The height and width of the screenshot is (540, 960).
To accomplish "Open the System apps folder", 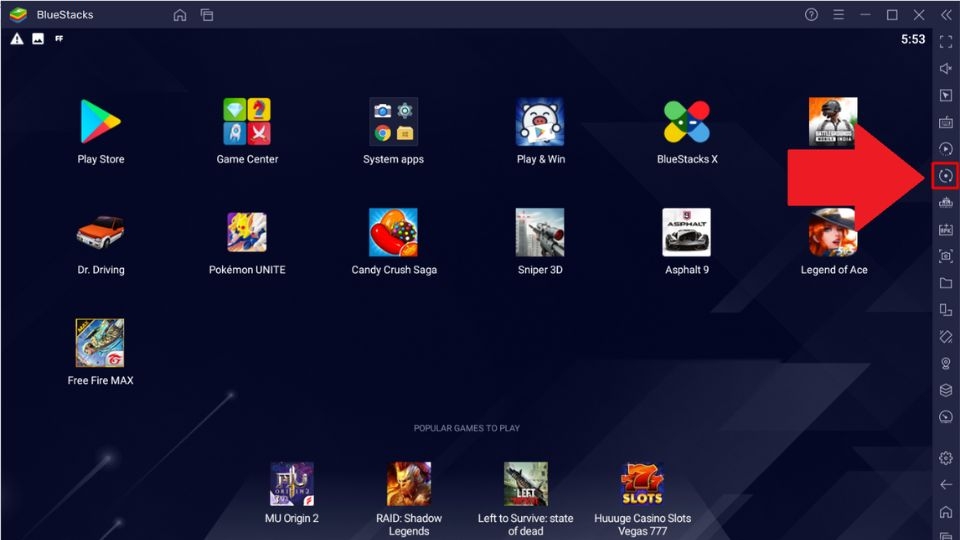I will (393, 122).
